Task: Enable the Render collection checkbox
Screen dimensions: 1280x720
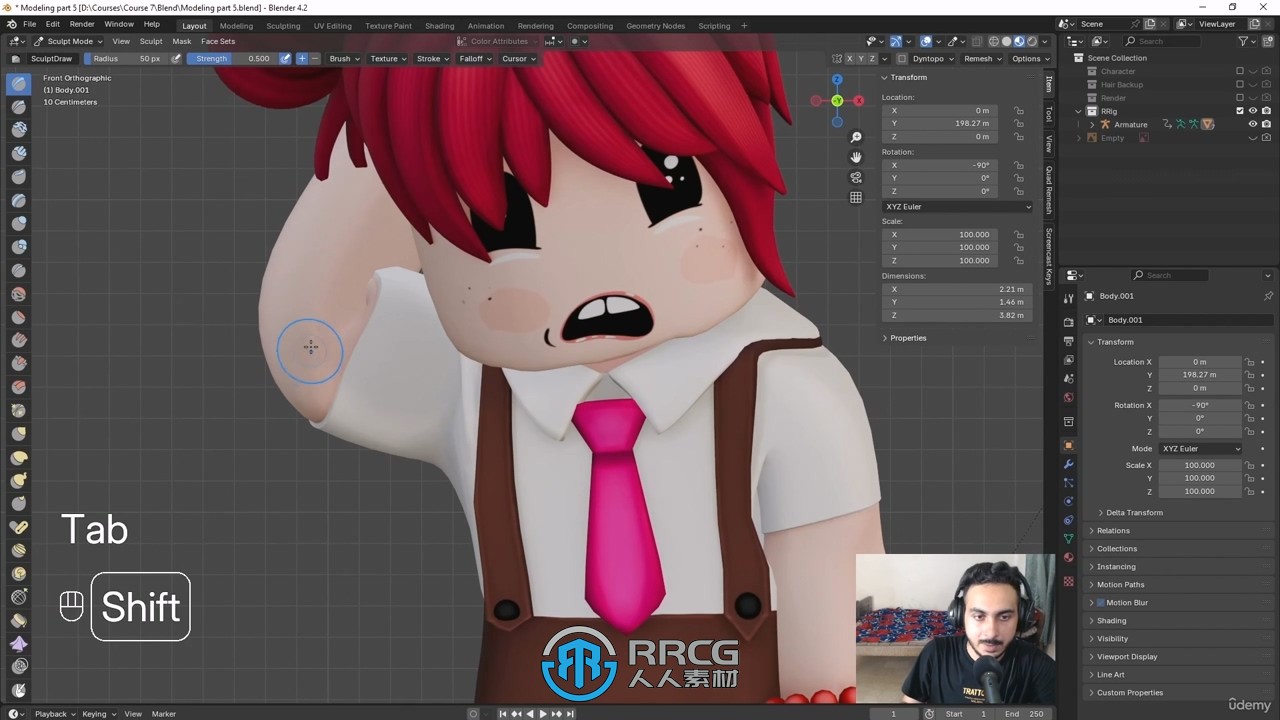Action: tap(1240, 98)
